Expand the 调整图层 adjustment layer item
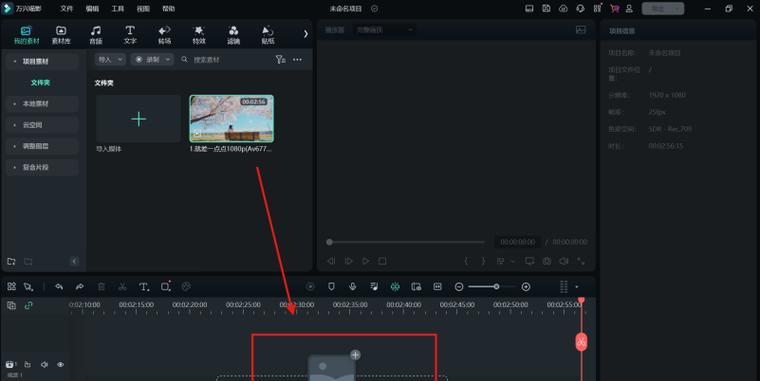This screenshot has height=381, width=760. tap(42, 146)
